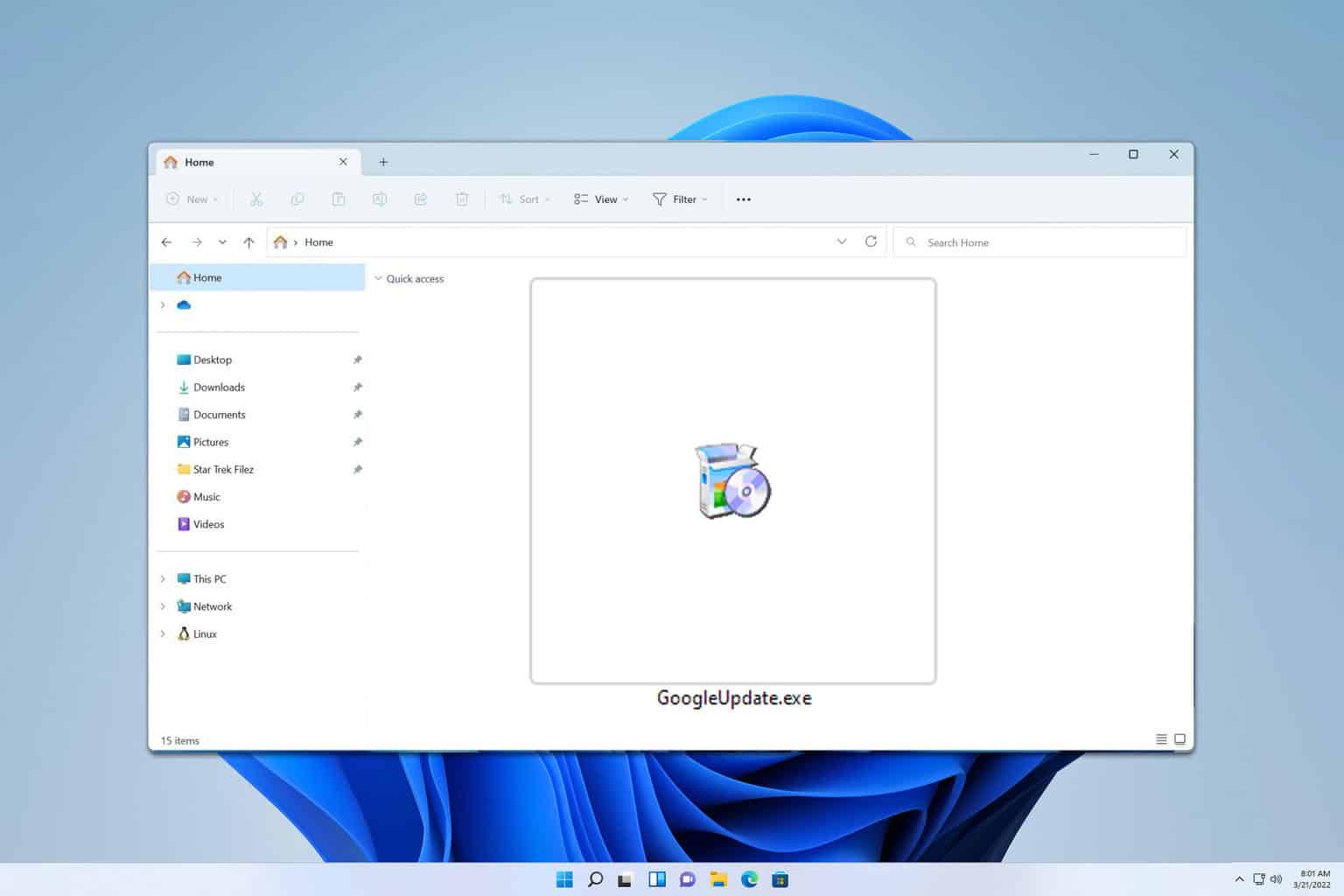Collapse the Quick access section
1344x896 pixels.
pos(379,278)
